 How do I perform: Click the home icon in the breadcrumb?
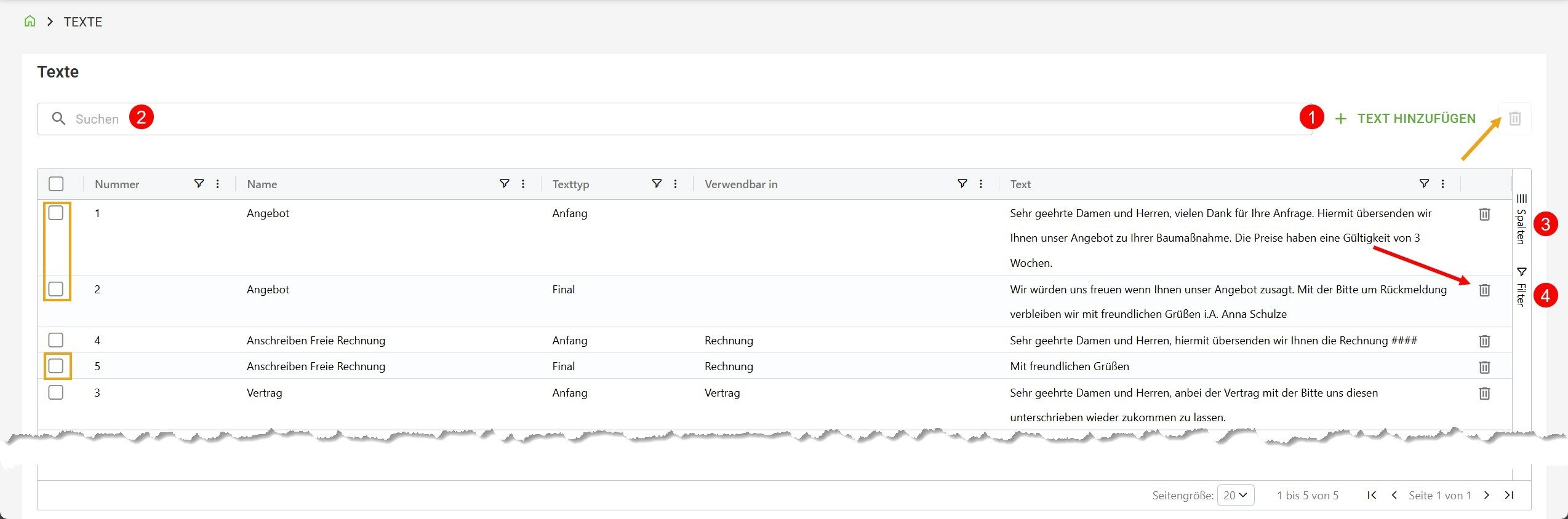(30, 22)
